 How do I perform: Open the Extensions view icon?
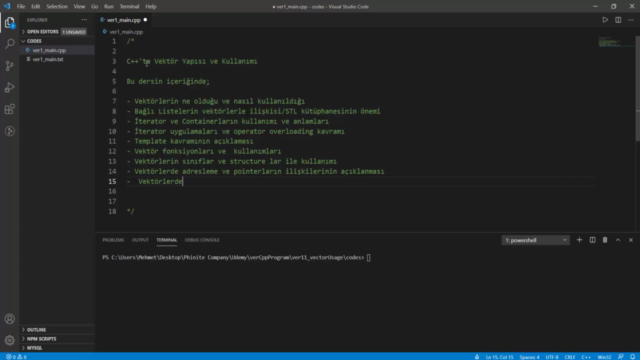(9, 109)
